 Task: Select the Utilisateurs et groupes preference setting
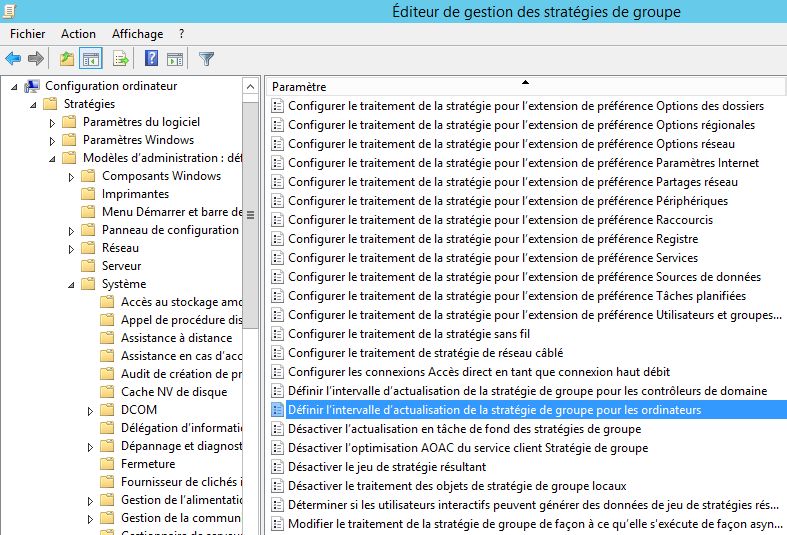535,315
